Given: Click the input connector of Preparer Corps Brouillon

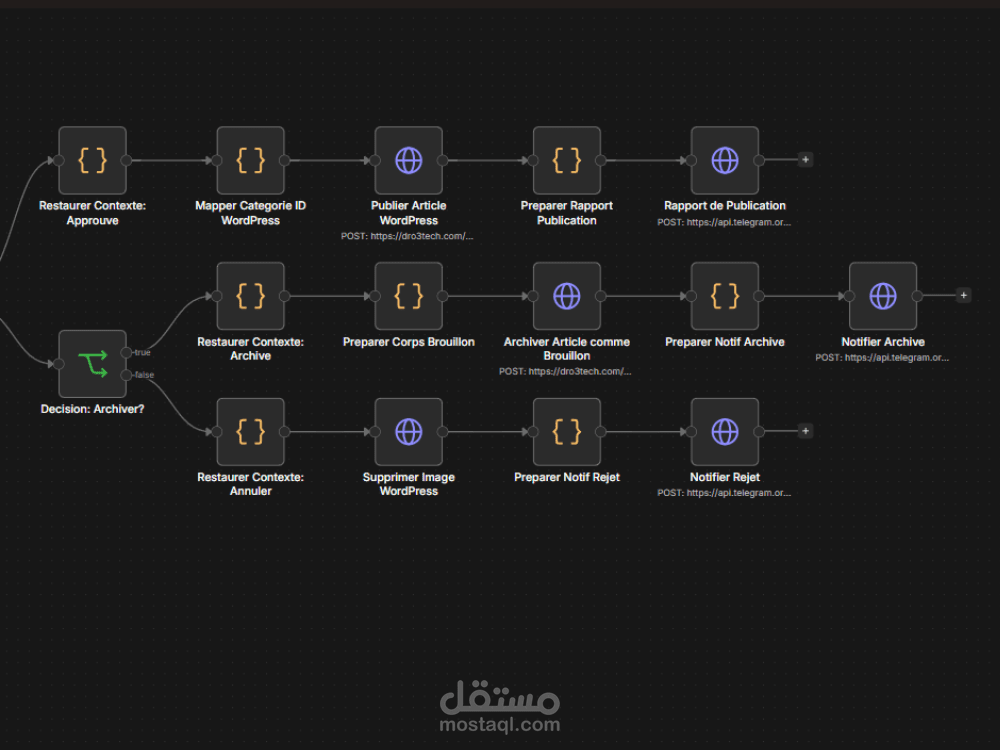Looking at the screenshot, I should pyautogui.click(x=375, y=296).
